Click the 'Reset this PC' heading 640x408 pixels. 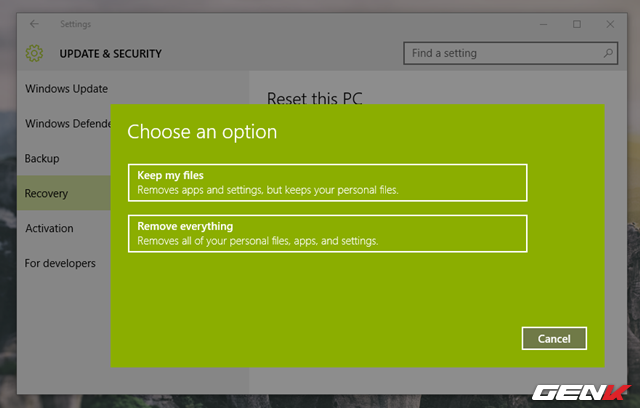[x=314, y=99]
